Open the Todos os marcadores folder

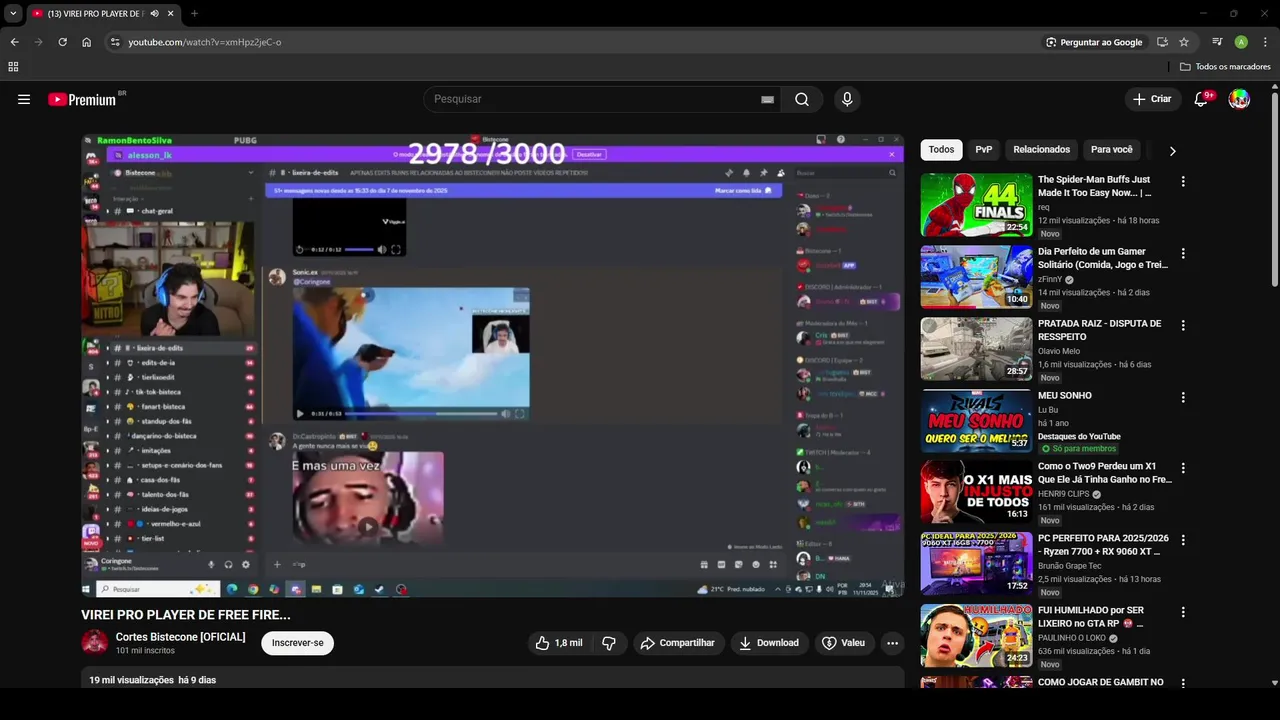click(x=1225, y=67)
